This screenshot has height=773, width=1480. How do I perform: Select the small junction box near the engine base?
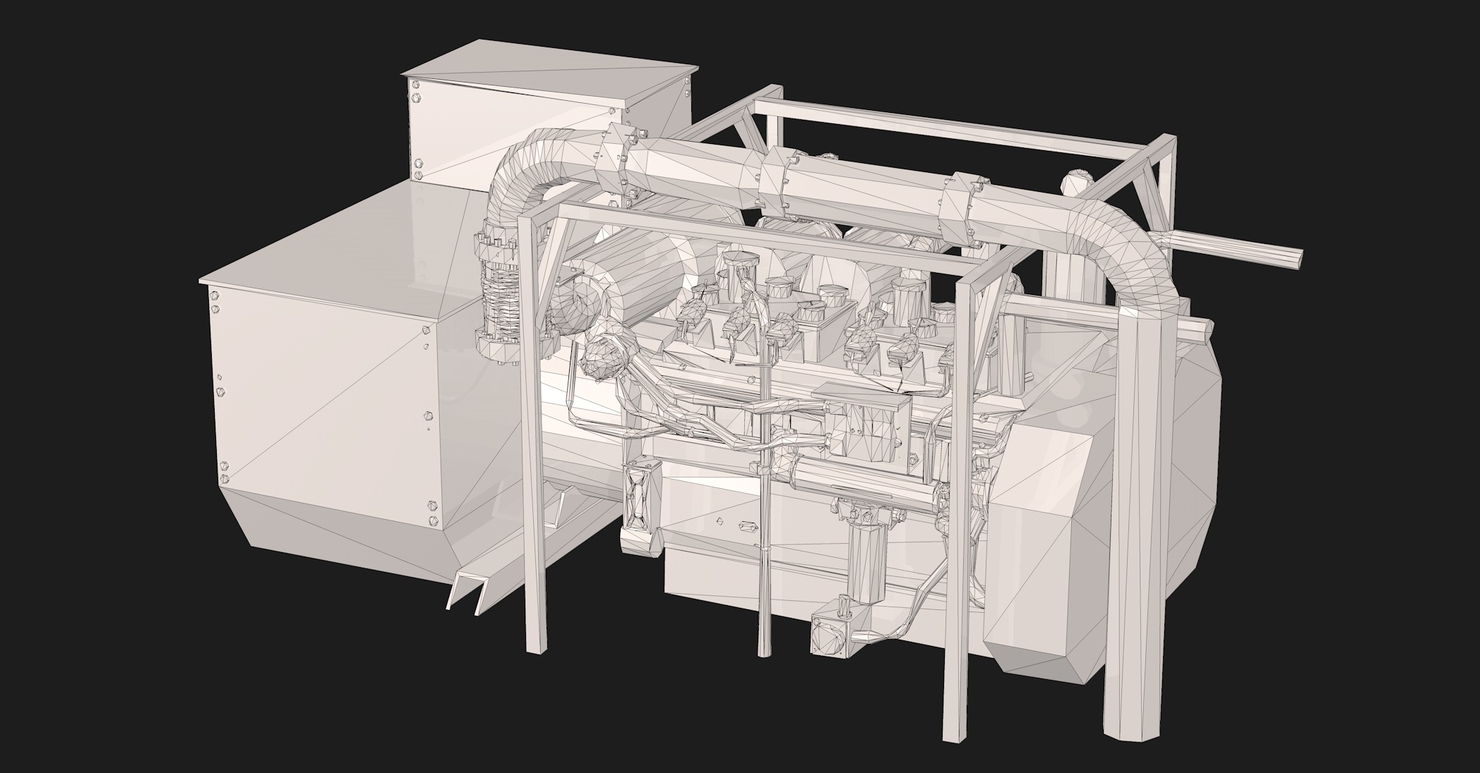coord(830,635)
